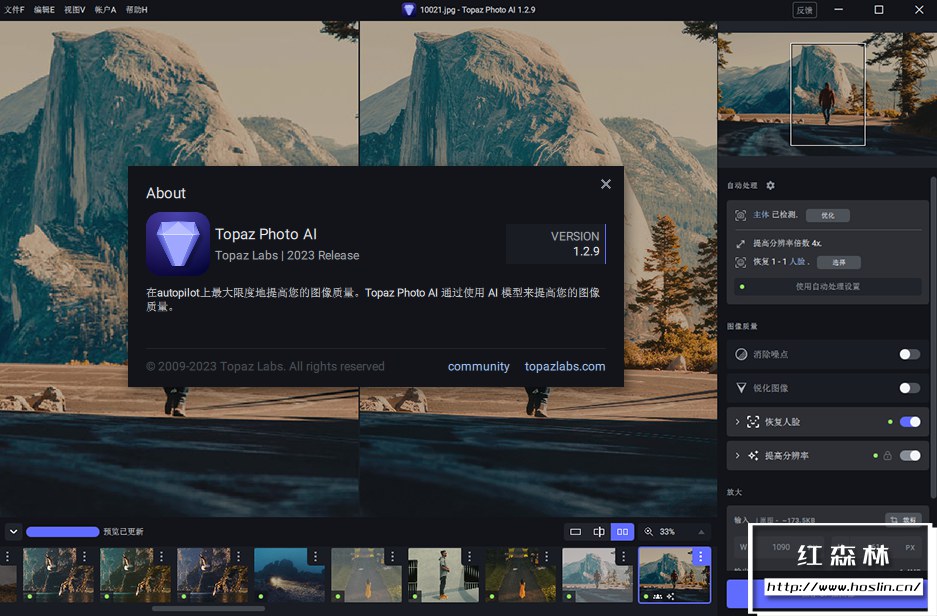Click the 预览已更新 status text
Screen dimensions: 937x616
[x=123, y=532]
